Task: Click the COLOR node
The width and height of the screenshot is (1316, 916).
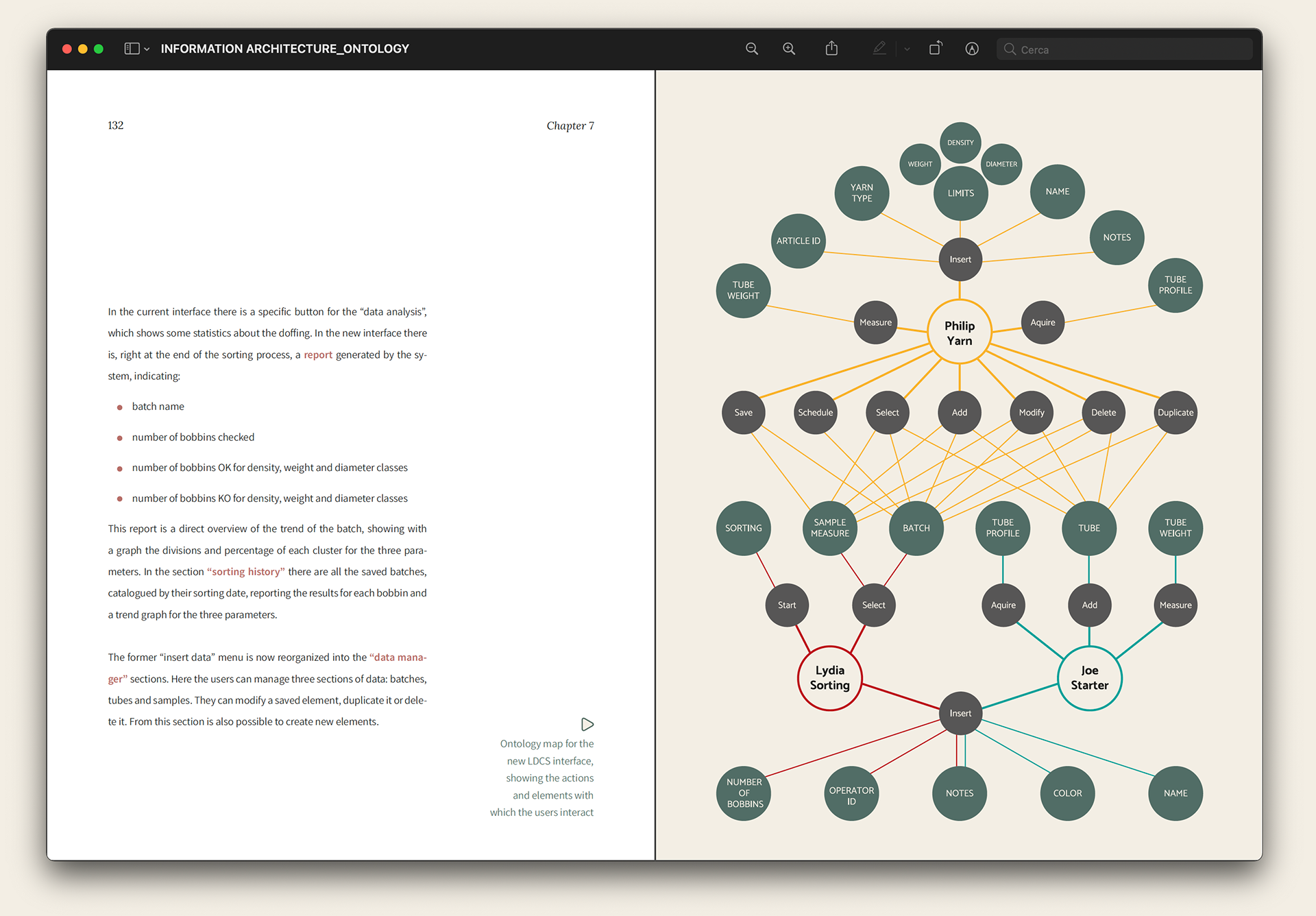Action: pos(1067,793)
